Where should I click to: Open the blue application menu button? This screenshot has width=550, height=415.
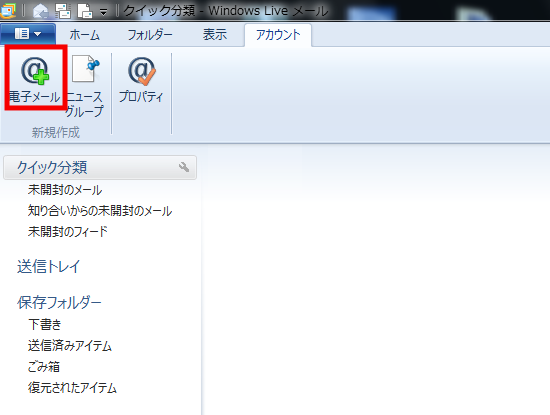(28, 34)
